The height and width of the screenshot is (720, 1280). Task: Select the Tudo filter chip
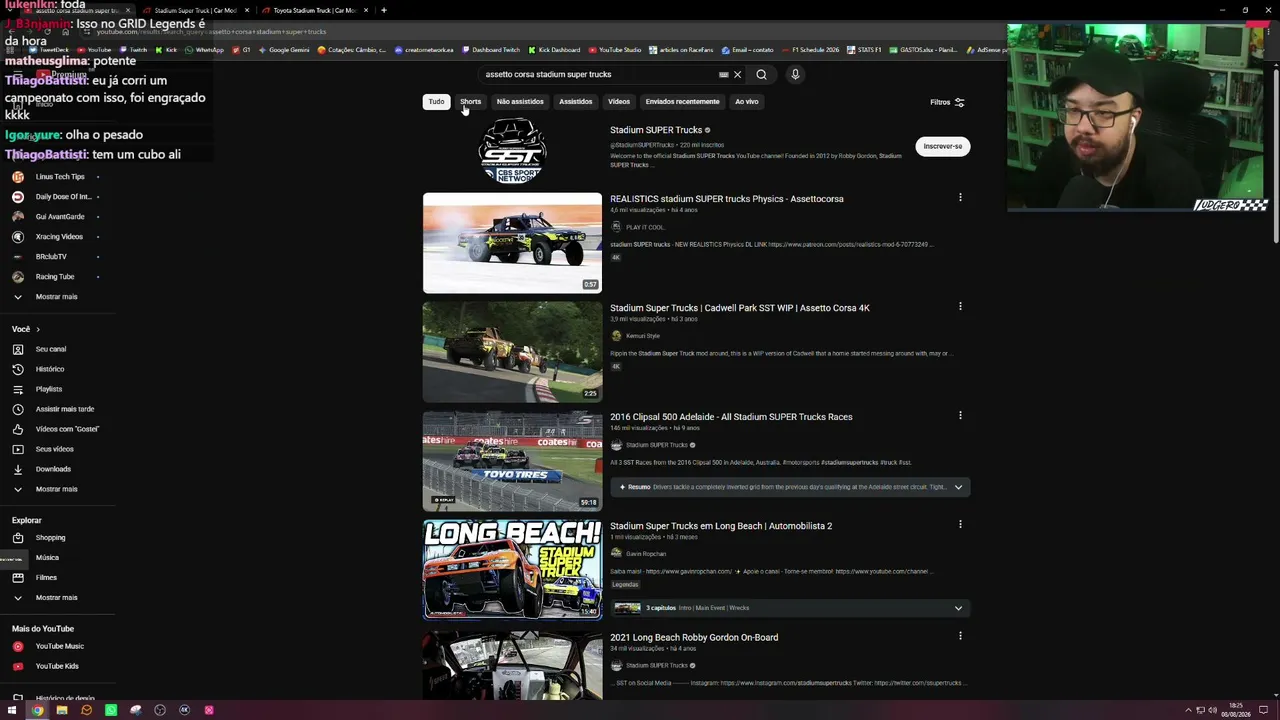436,101
